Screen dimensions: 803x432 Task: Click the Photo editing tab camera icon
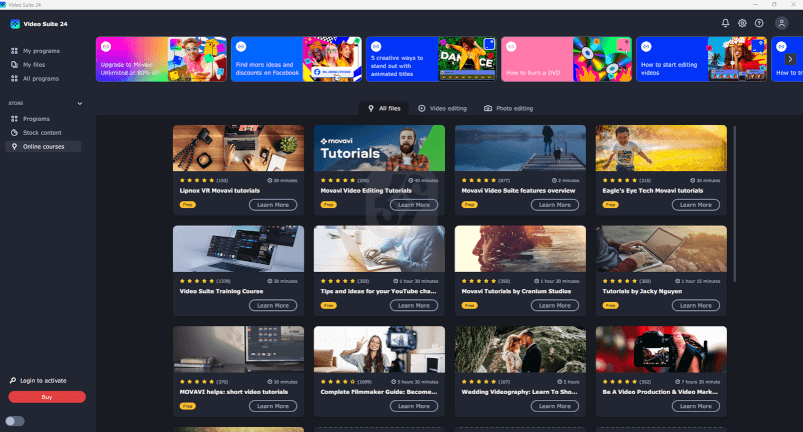488,109
